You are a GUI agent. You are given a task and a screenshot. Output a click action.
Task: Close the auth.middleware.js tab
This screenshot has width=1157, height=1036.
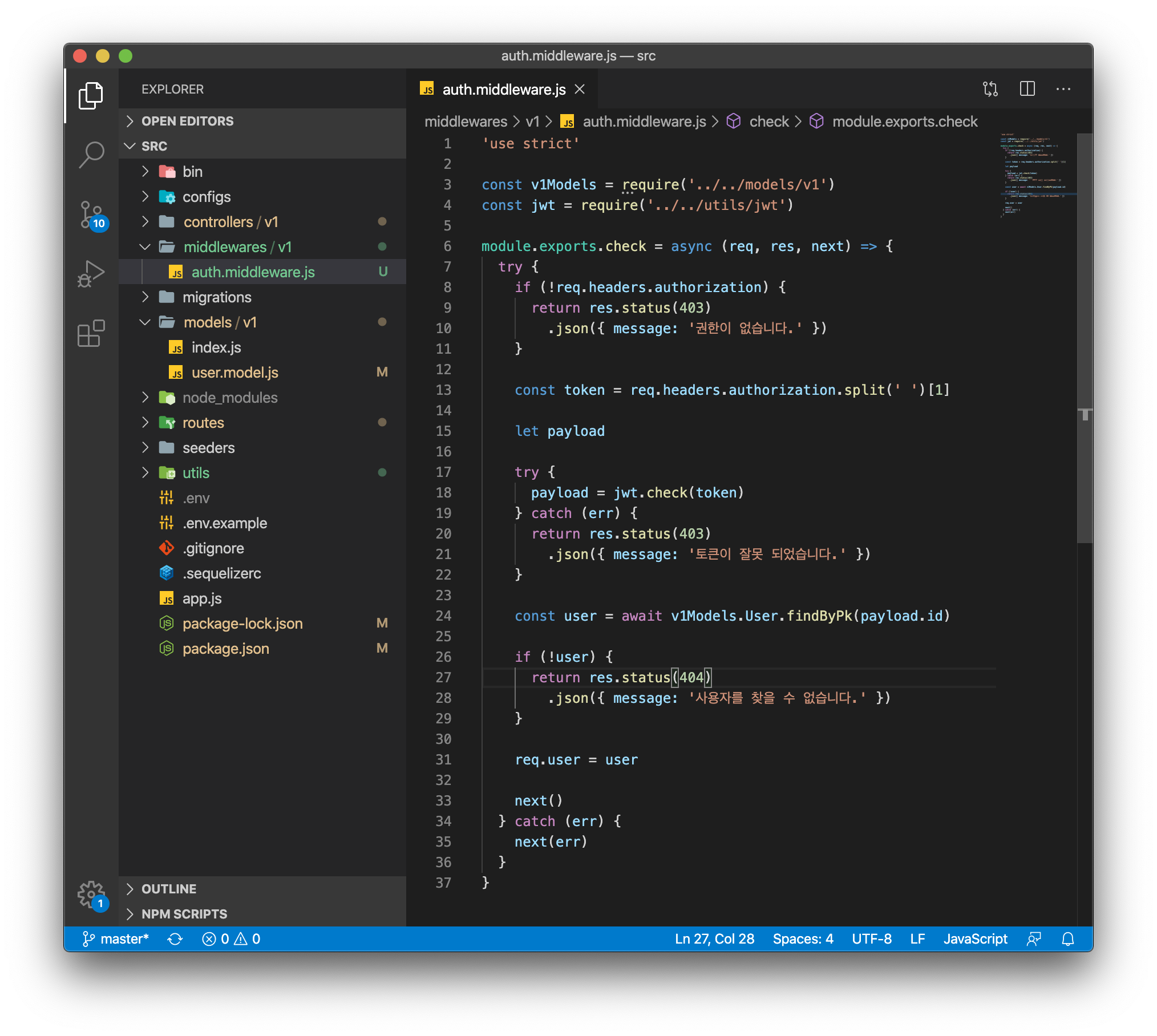click(x=580, y=90)
